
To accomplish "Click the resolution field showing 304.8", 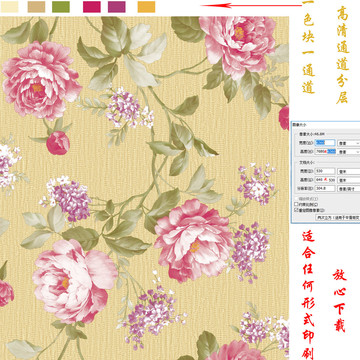I will point(325,188).
